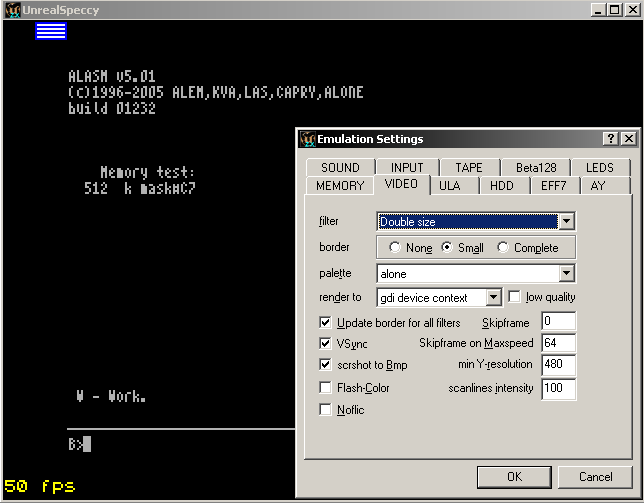Select the None border radio button
This screenshot has width=644, height=503.
(396, 248)
